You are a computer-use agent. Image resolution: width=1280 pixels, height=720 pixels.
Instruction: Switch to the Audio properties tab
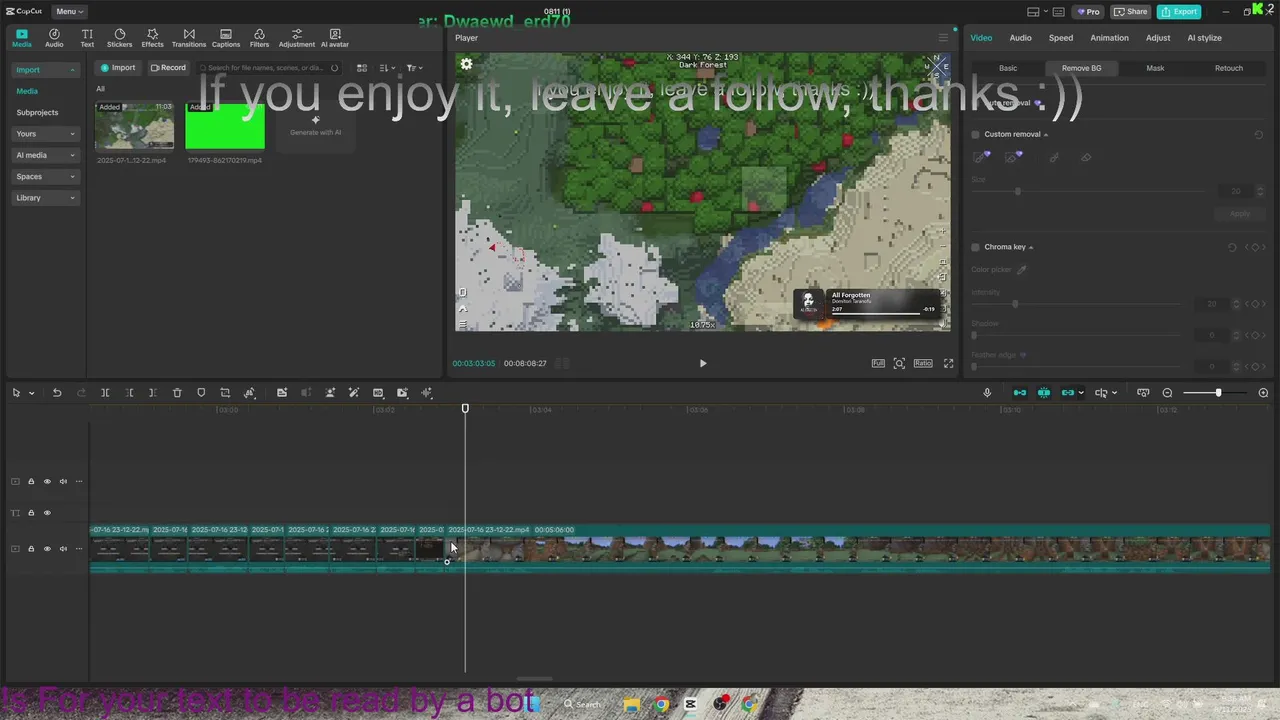pyautogui.click(x=1020, y=38)
